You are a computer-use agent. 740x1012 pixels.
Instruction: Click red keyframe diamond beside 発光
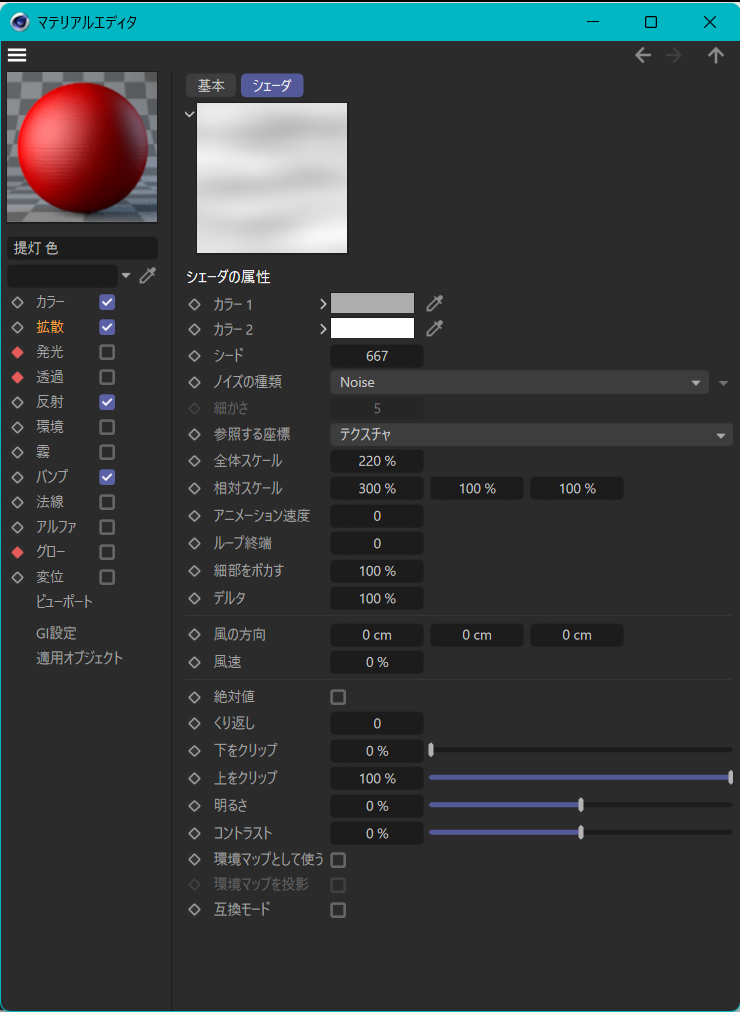17,352
